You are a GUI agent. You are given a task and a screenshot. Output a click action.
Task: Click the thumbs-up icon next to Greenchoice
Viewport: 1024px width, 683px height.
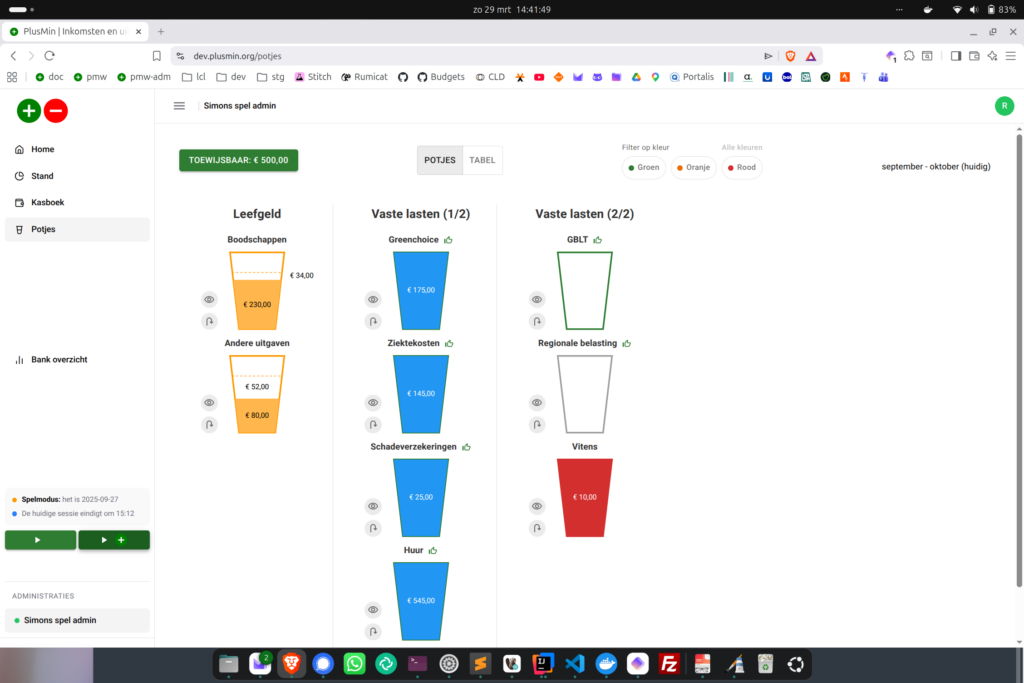[448, 240]
